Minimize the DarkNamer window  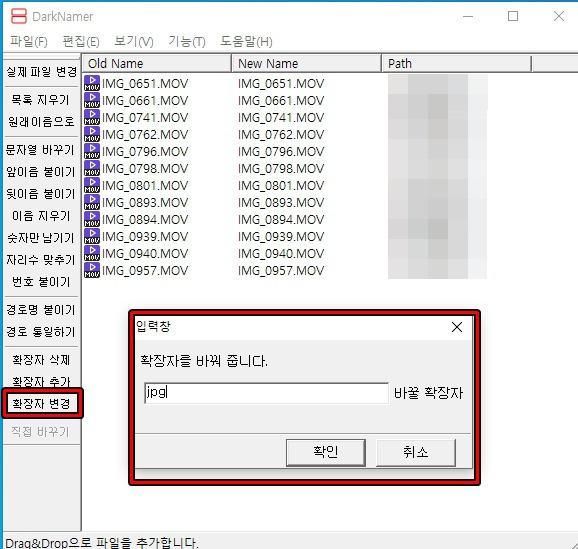point(468,16)
